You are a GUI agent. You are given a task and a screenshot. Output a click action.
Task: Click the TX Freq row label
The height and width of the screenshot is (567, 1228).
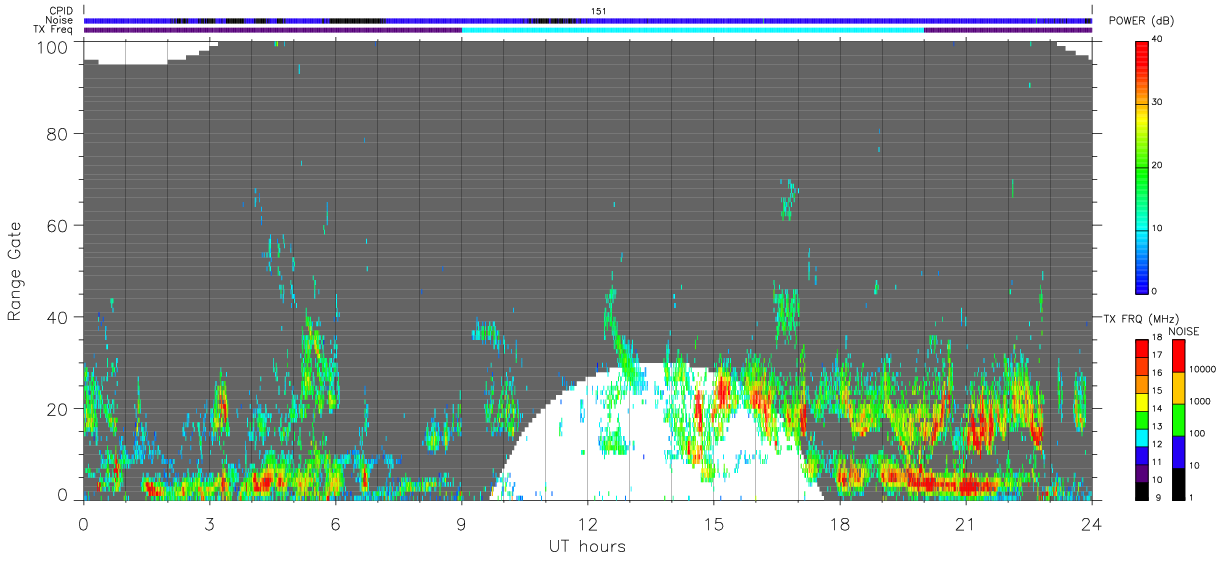[54, 30]
